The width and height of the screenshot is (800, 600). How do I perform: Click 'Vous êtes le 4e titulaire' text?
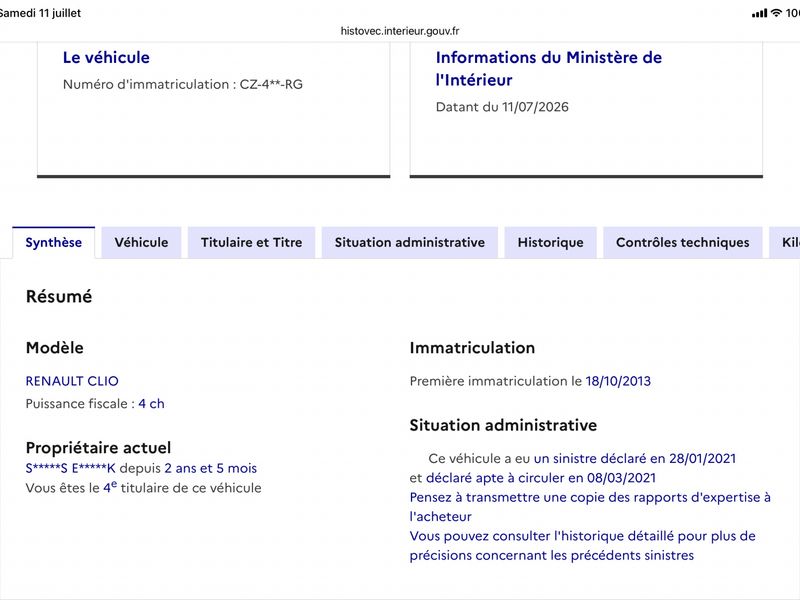coord(143,487)
